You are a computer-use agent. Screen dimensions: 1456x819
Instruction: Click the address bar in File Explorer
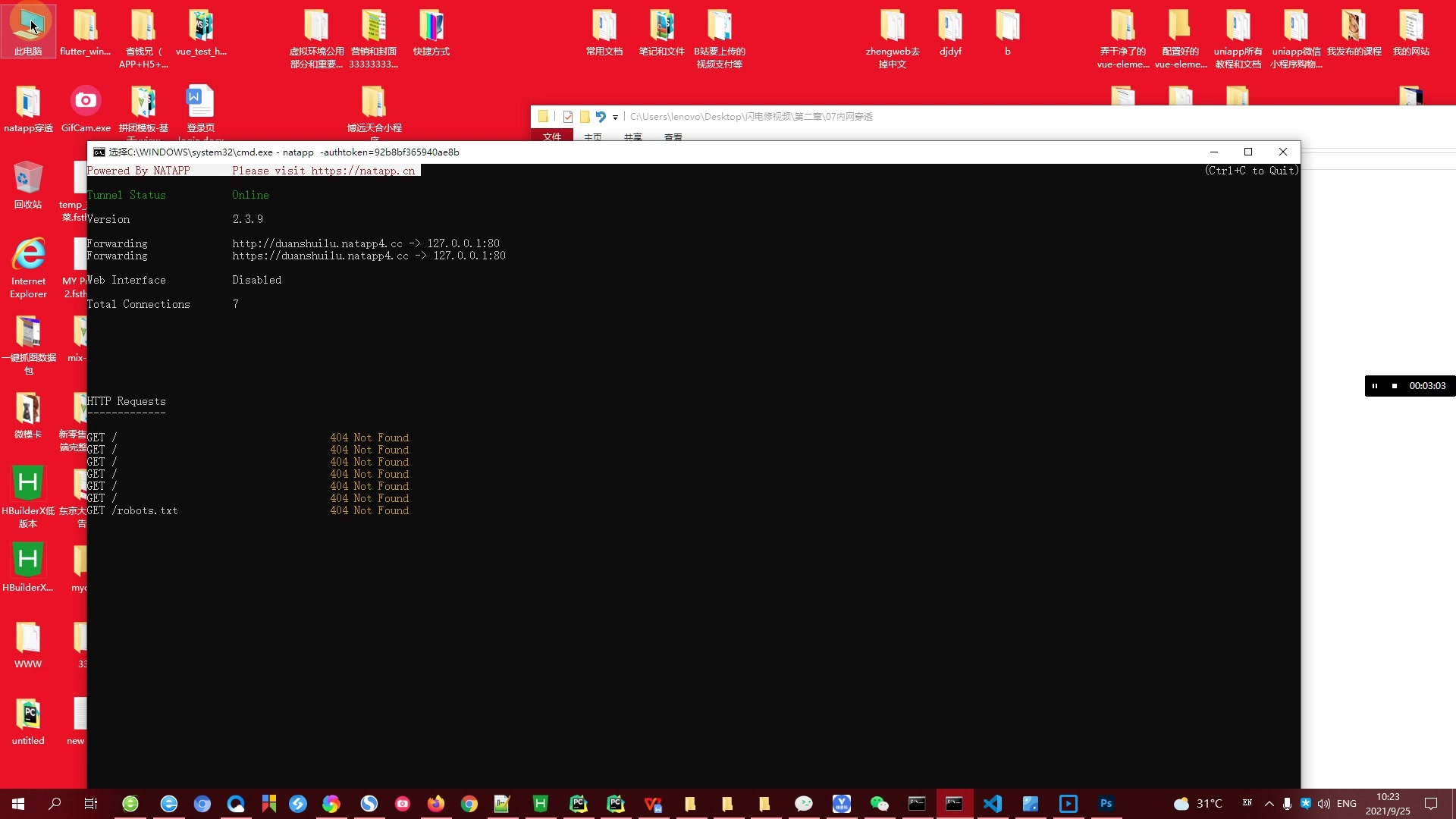click(x=751, y=116)
